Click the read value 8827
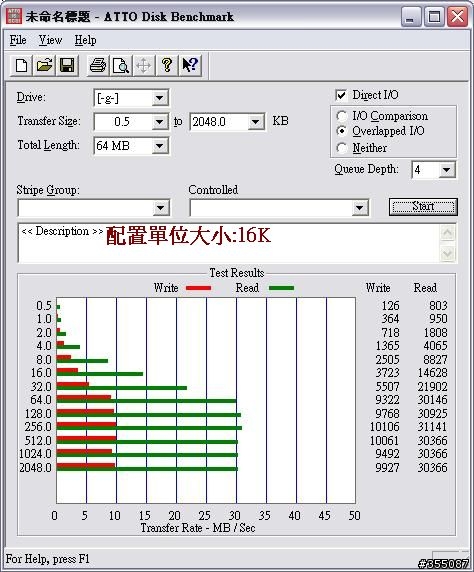The image size is (474, 572). (435, 359)
